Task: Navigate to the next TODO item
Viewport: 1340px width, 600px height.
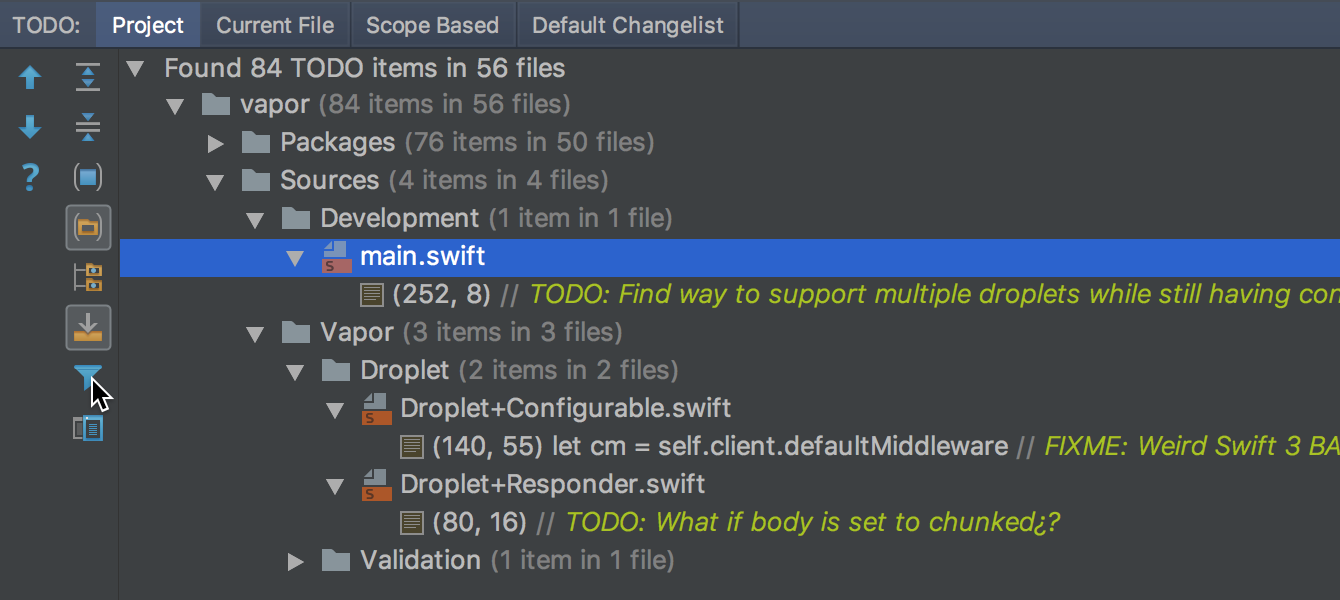Action: tap(30, 128)
